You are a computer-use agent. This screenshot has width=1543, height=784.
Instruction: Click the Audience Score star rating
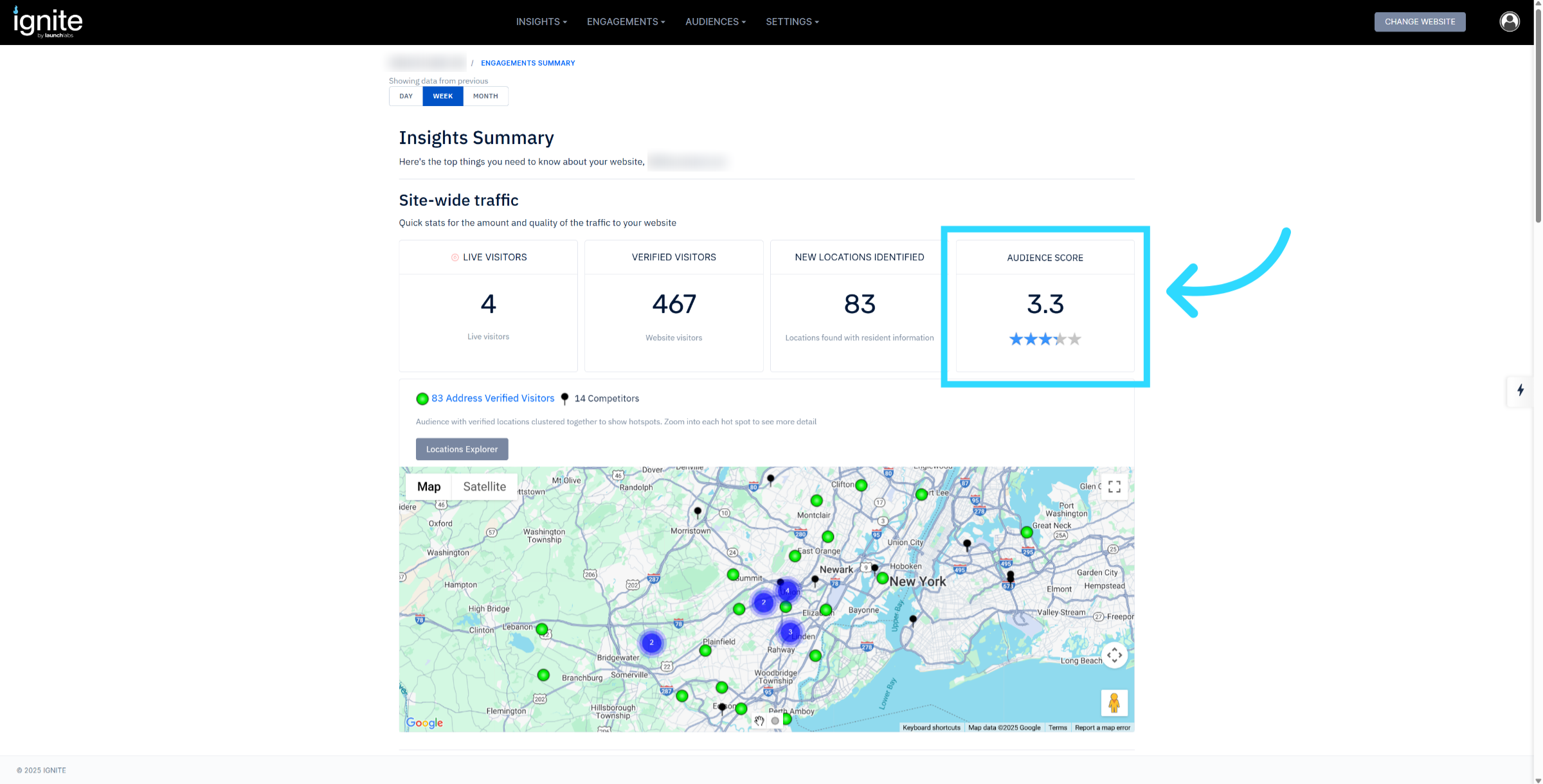click(1045, 339)
